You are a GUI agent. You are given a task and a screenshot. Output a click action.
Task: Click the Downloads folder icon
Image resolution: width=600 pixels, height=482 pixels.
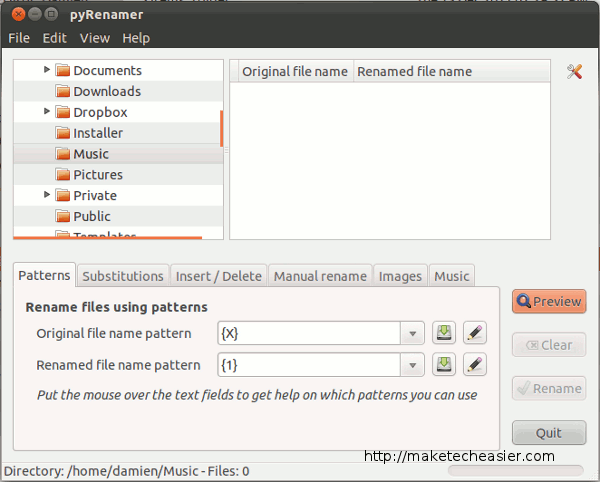click(x=63, y=91)
